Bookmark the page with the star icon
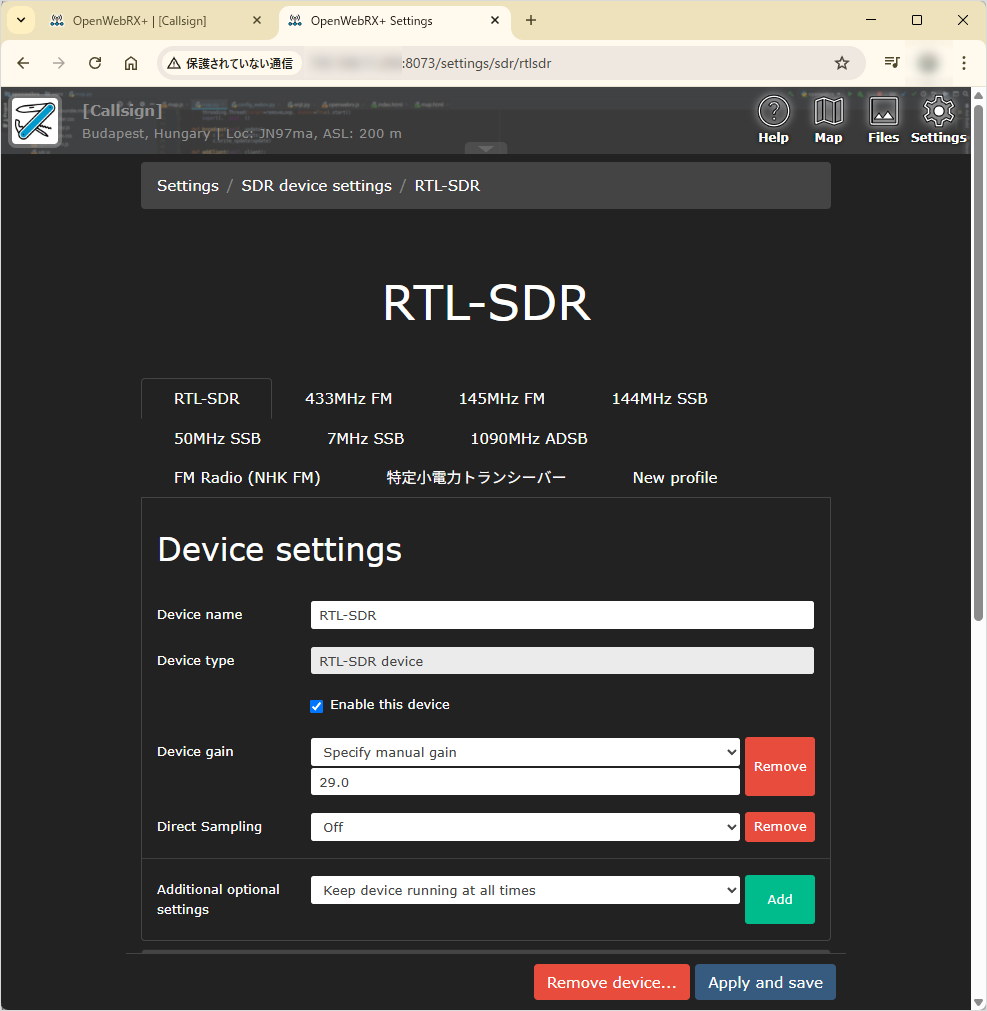 click(840, 62)
